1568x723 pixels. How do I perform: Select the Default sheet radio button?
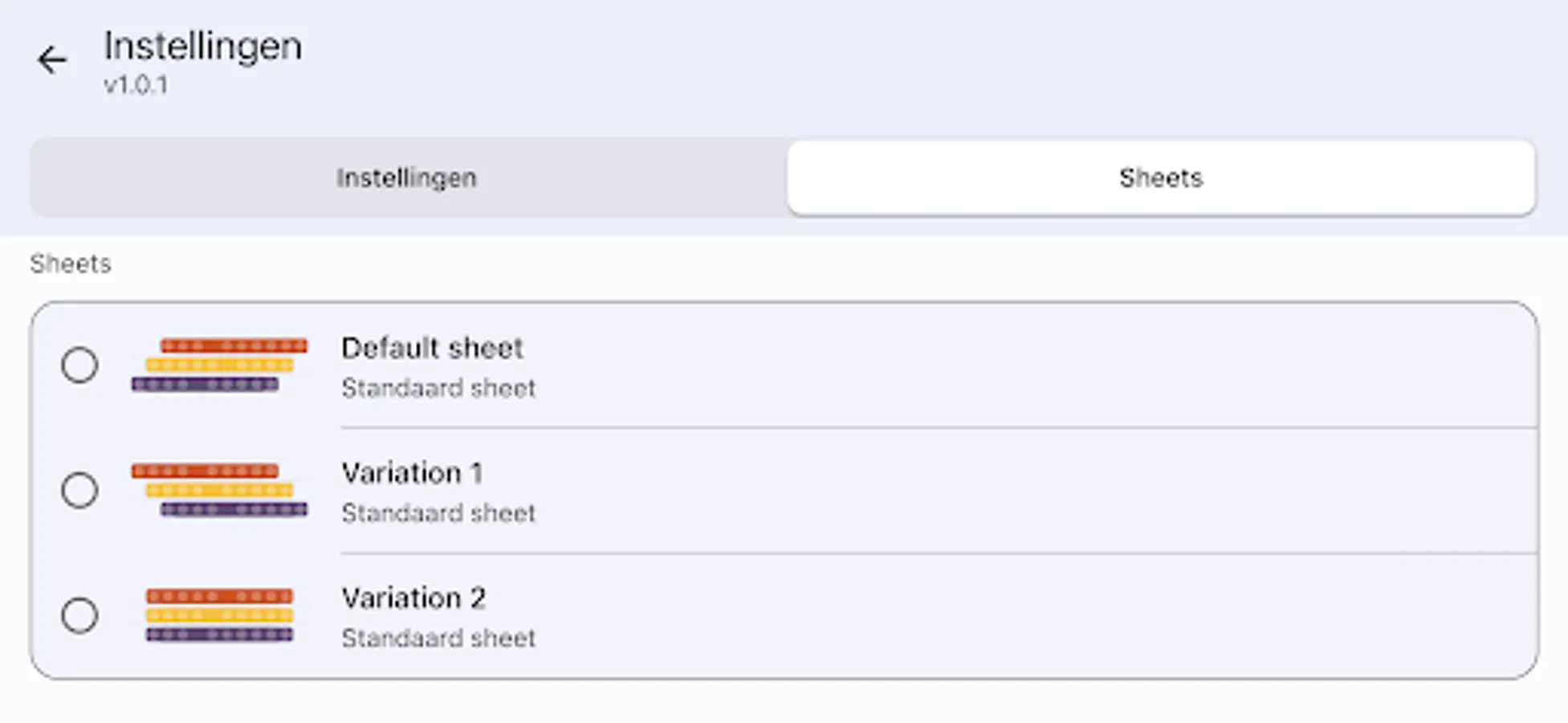tap(79, 366)
